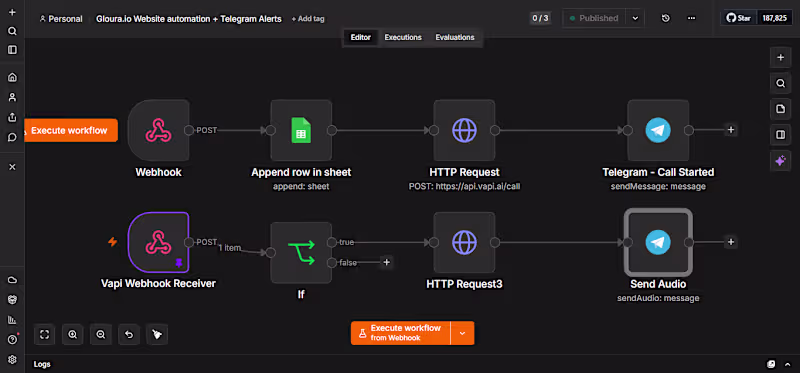Open canvas search magnifier on right panel
The width and height of the screenshot is (800, 373).
(780, 83)
